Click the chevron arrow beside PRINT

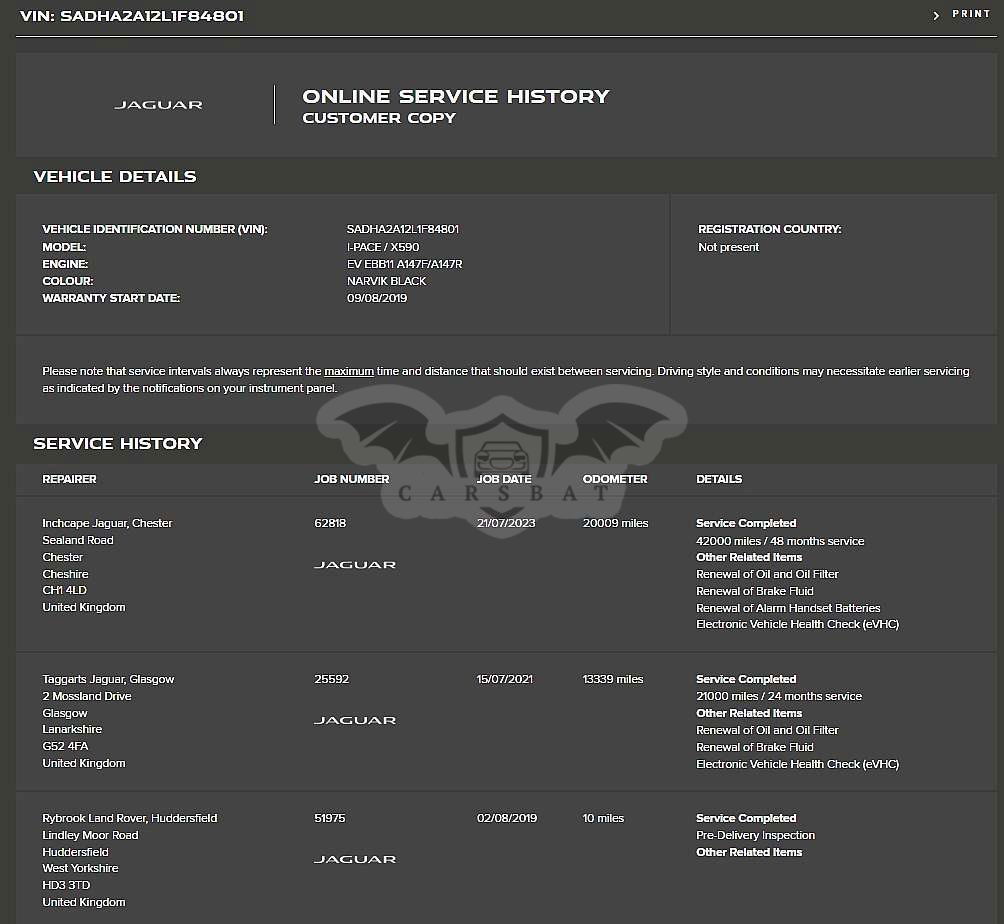click(x=936, y=15)
